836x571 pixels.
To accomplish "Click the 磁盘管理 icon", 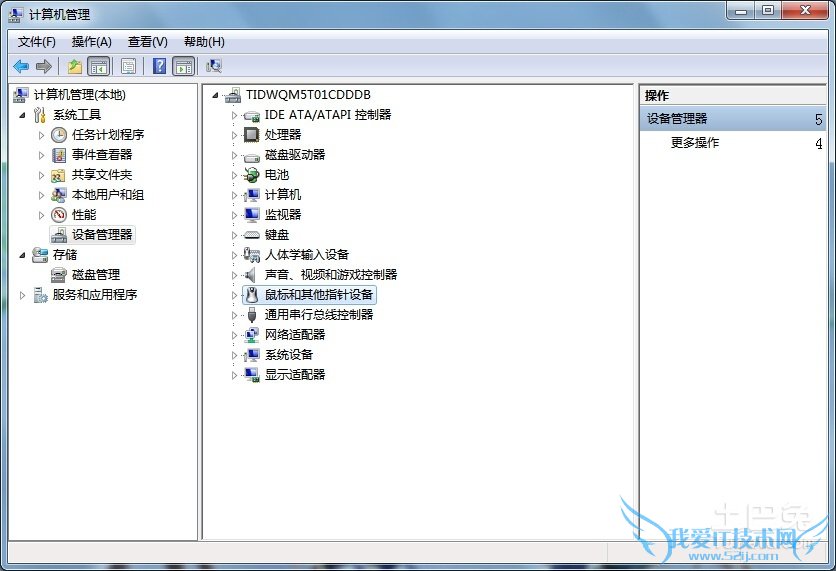I will click(x=59, y=275).
